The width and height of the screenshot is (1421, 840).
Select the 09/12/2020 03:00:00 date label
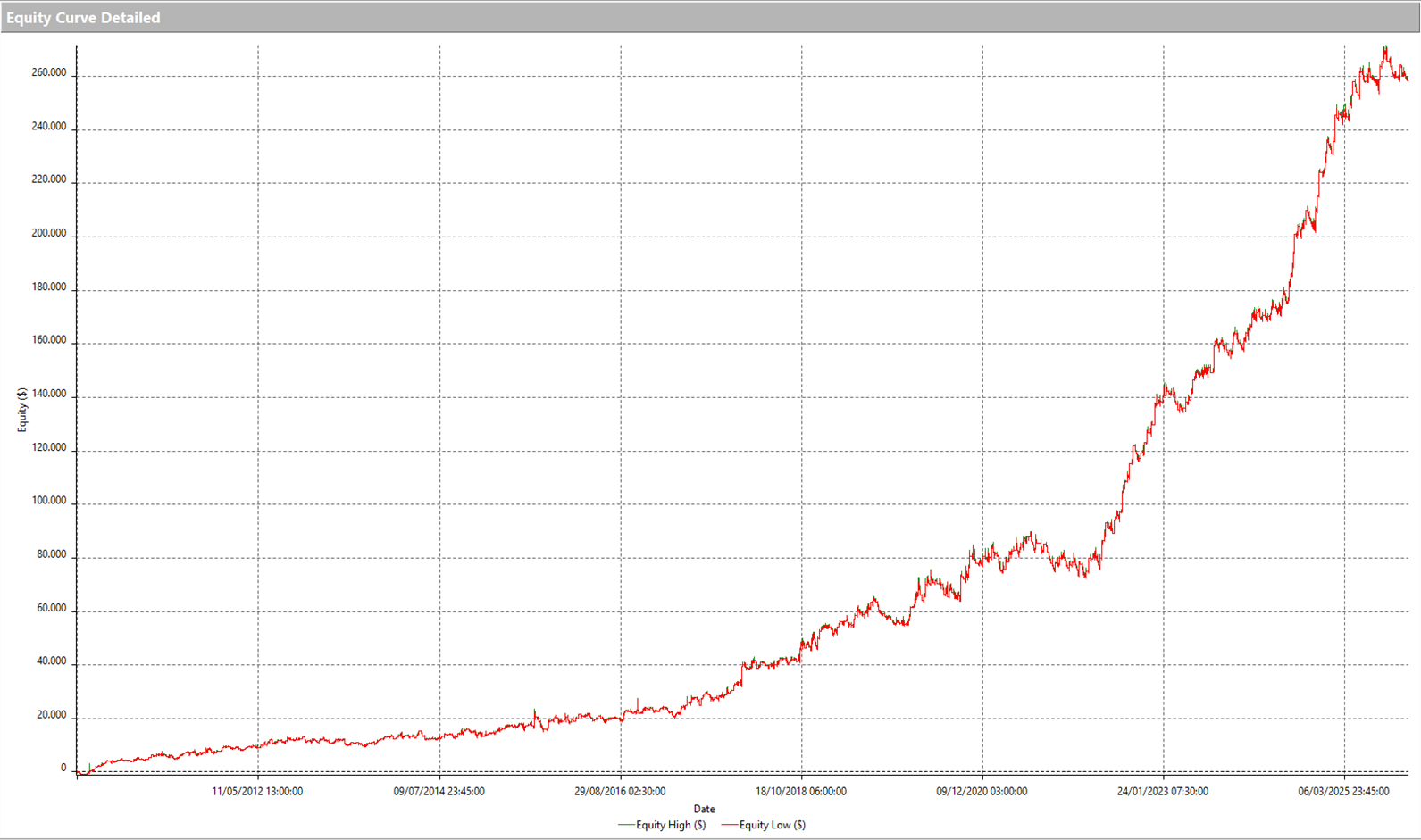982,791
